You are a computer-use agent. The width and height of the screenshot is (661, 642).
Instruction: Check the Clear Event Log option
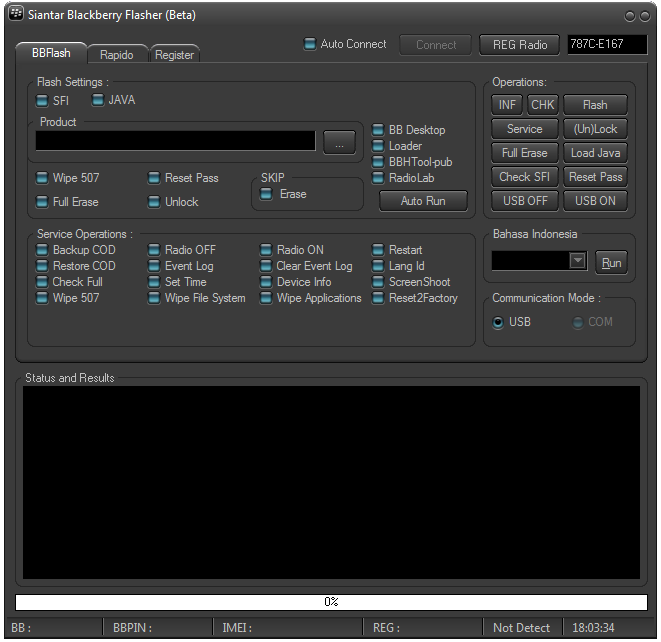(266, 266)
